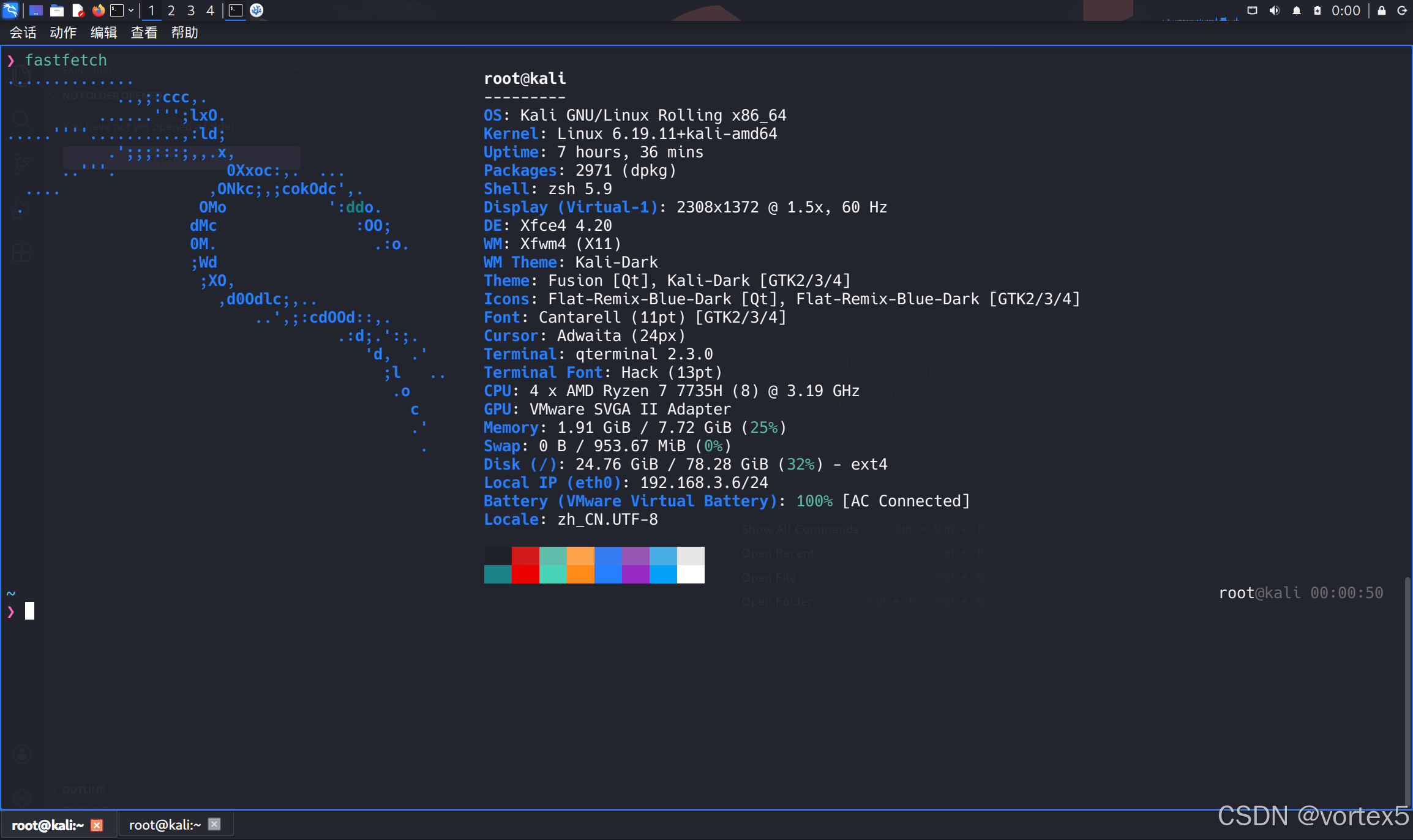Open the 编辑 menu
This screenshot has width=1413, height=840.
pos(103,32)
